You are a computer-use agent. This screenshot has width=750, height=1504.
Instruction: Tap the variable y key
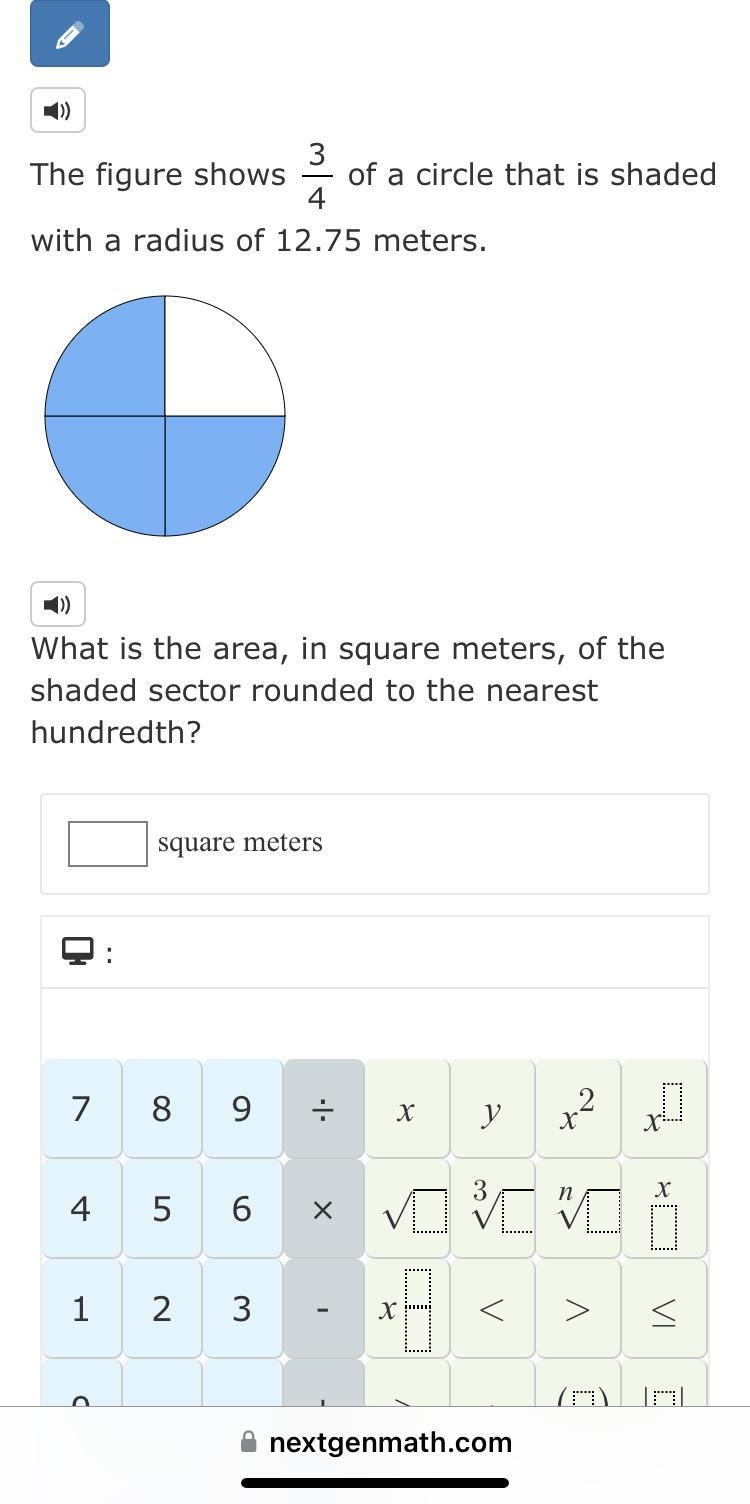[492, 1109]
